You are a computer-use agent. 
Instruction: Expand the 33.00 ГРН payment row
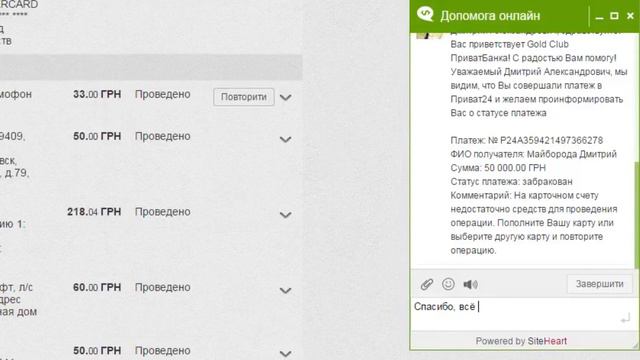tap(285, 98)
